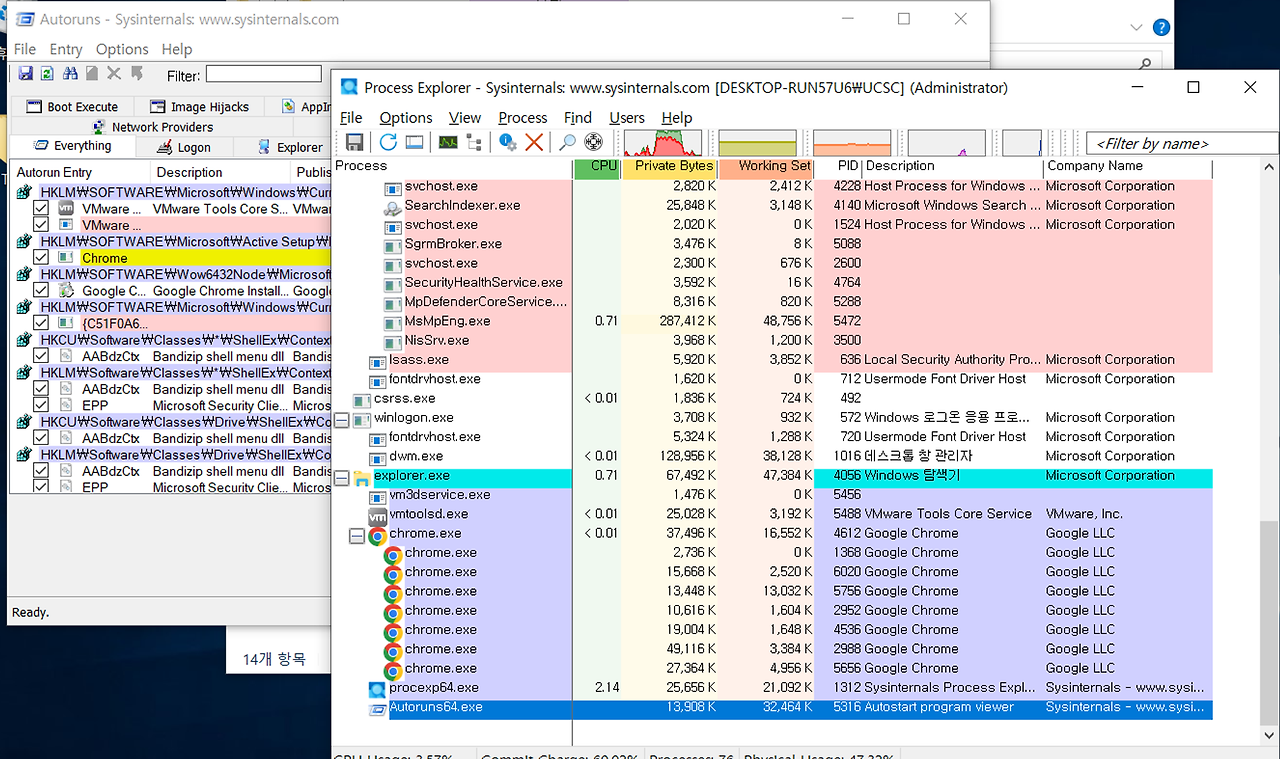The image size is (1280, 759).
Task: Select the dwm.exe process row
Action: pyautogui.click(x=773, y=457)
